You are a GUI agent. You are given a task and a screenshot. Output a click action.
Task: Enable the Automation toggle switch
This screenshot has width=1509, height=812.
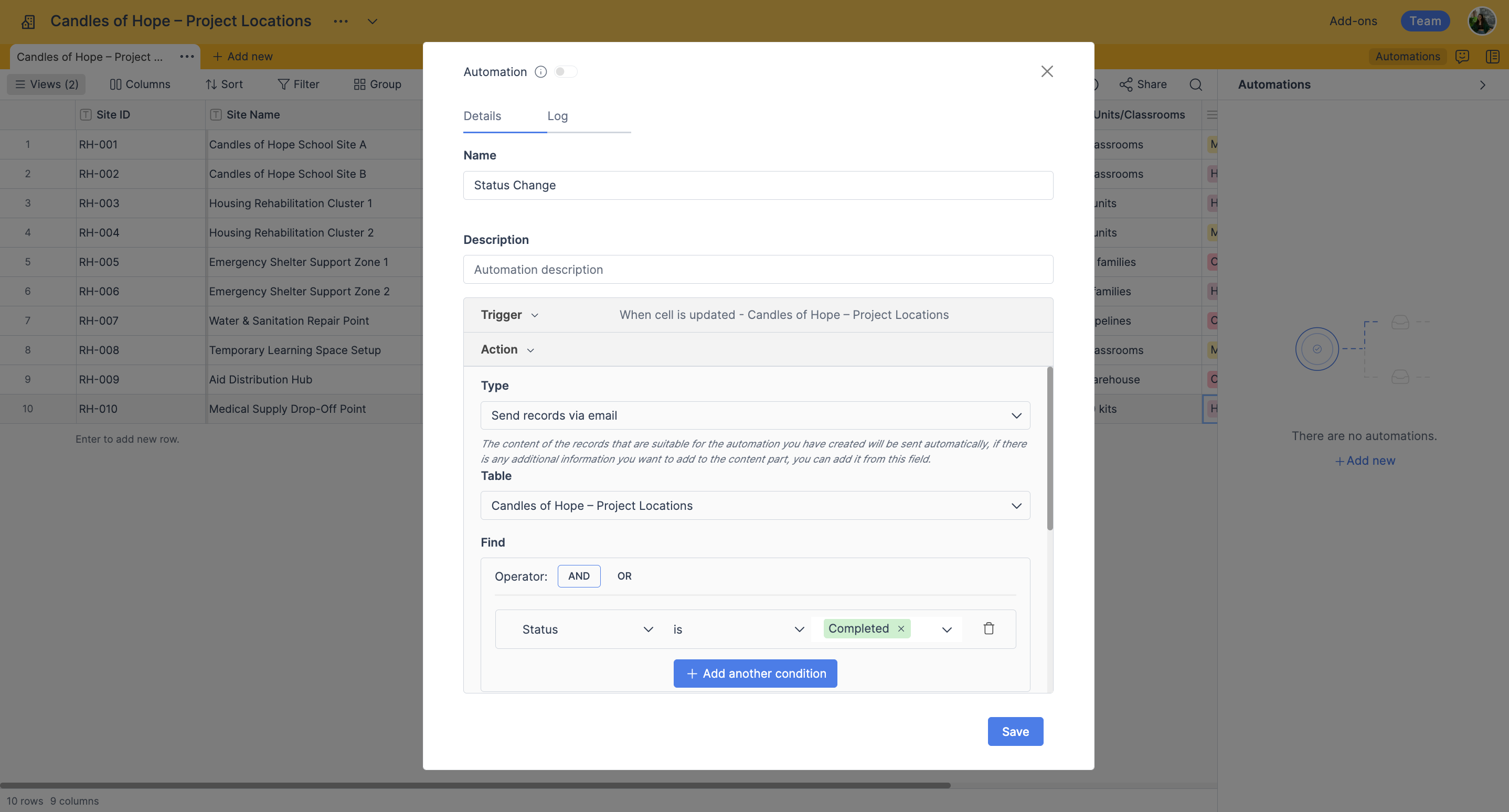pyautogui.click(x=565, y=71)
